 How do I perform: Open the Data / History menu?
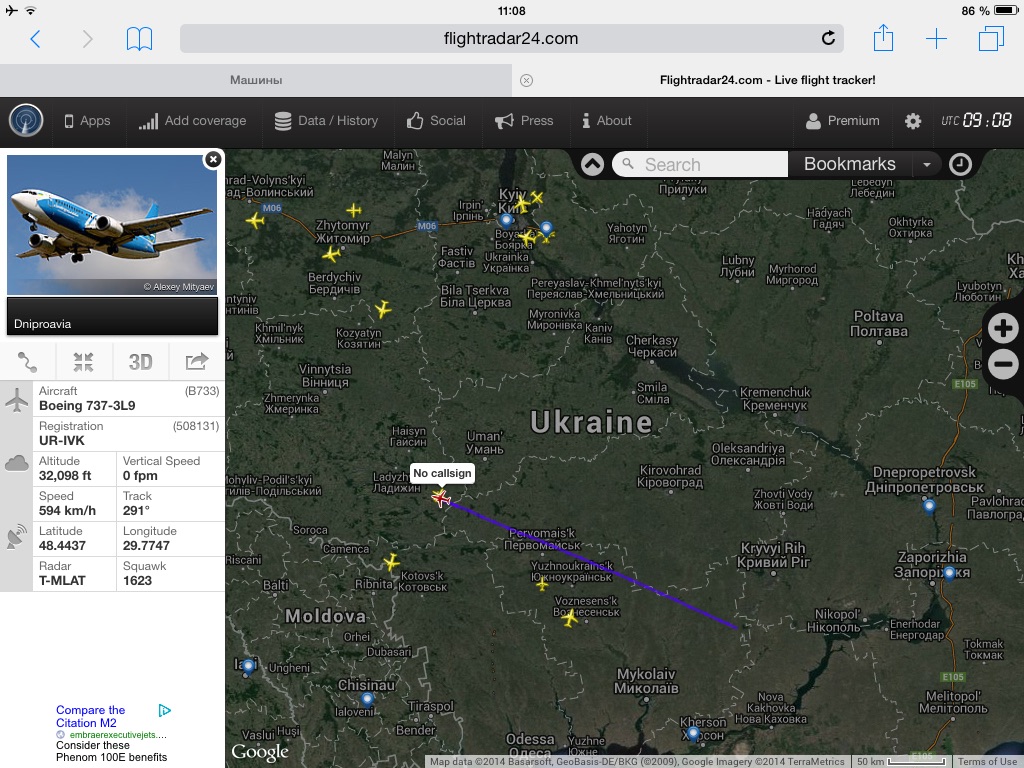tap(327, 121)
